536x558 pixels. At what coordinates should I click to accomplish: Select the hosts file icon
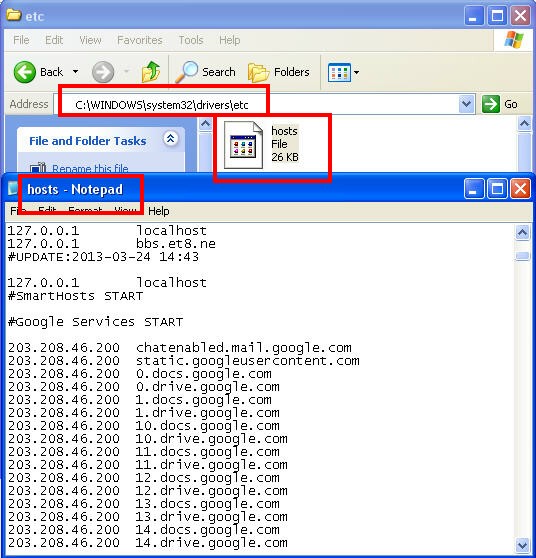(243, 145)
